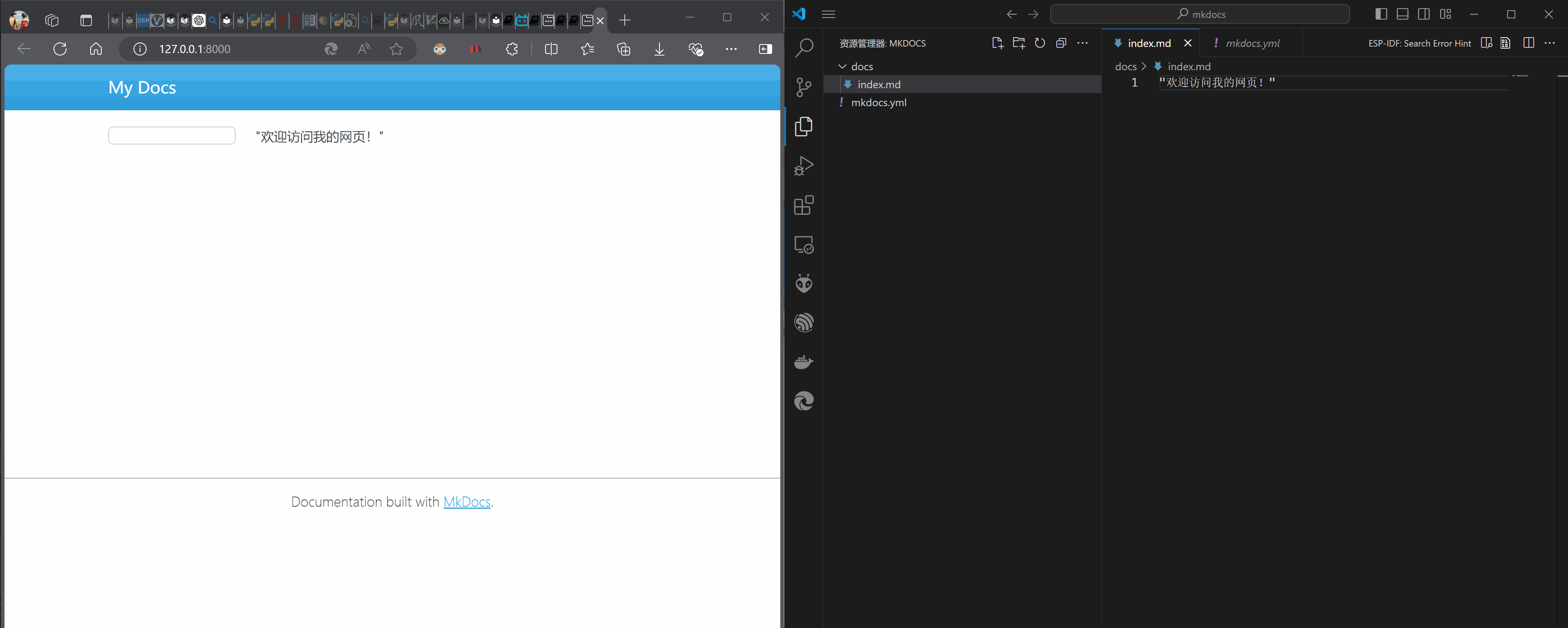The height and width of the screenshot is (628, 1568).
Task: Toggle the secondary side bar
Action: point(1424,14)
